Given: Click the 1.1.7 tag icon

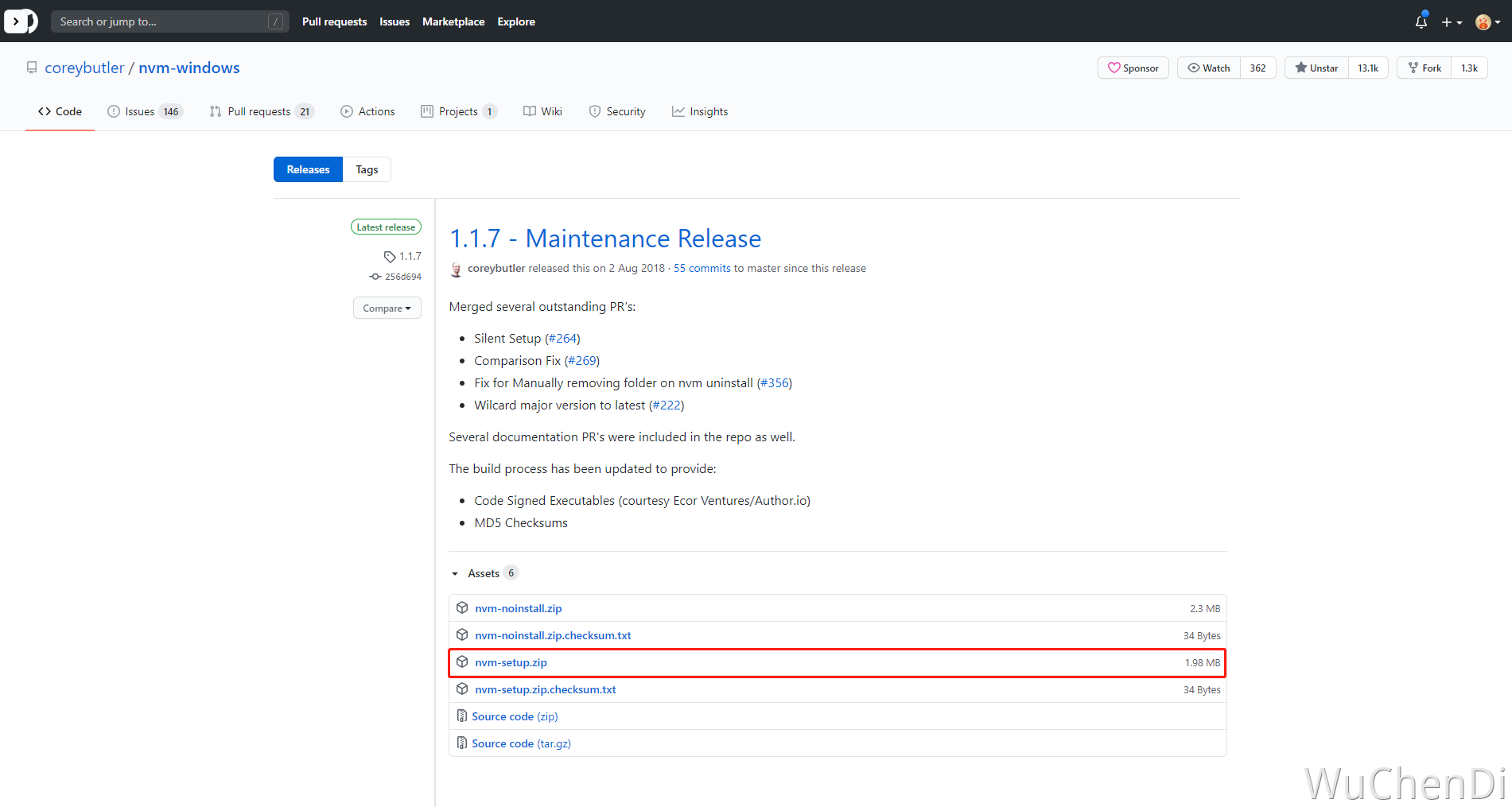Looking at the screenshot, I should (x=390, y=257).
